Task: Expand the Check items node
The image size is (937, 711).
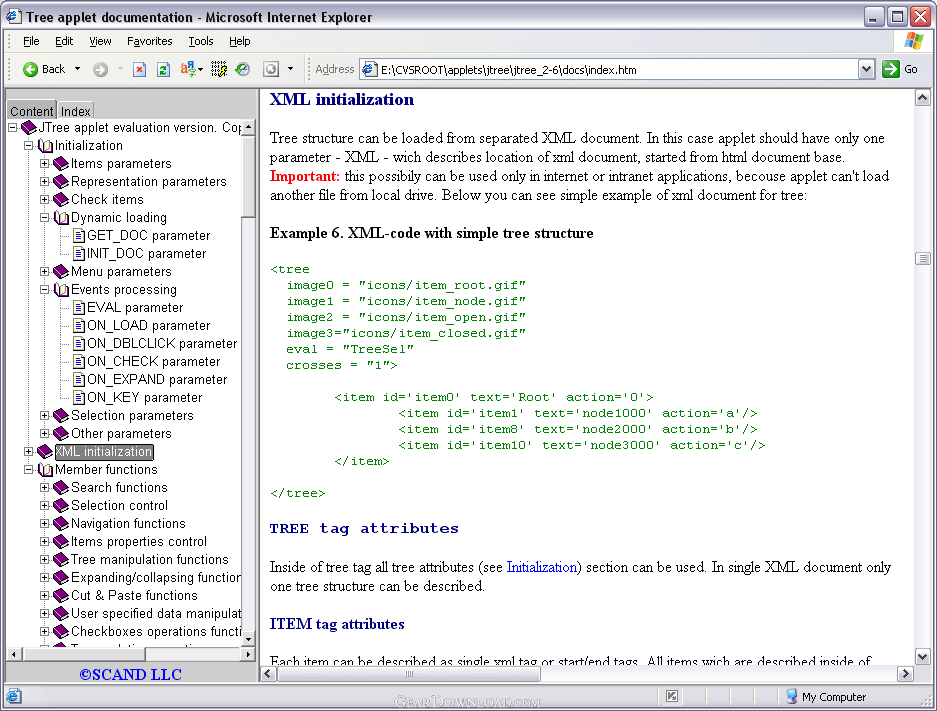Action: [44, 200]
